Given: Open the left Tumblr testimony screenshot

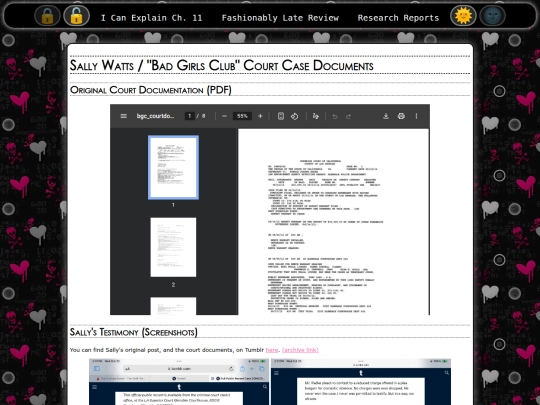Looking at the screenshot, I should [x=179, y=382].
